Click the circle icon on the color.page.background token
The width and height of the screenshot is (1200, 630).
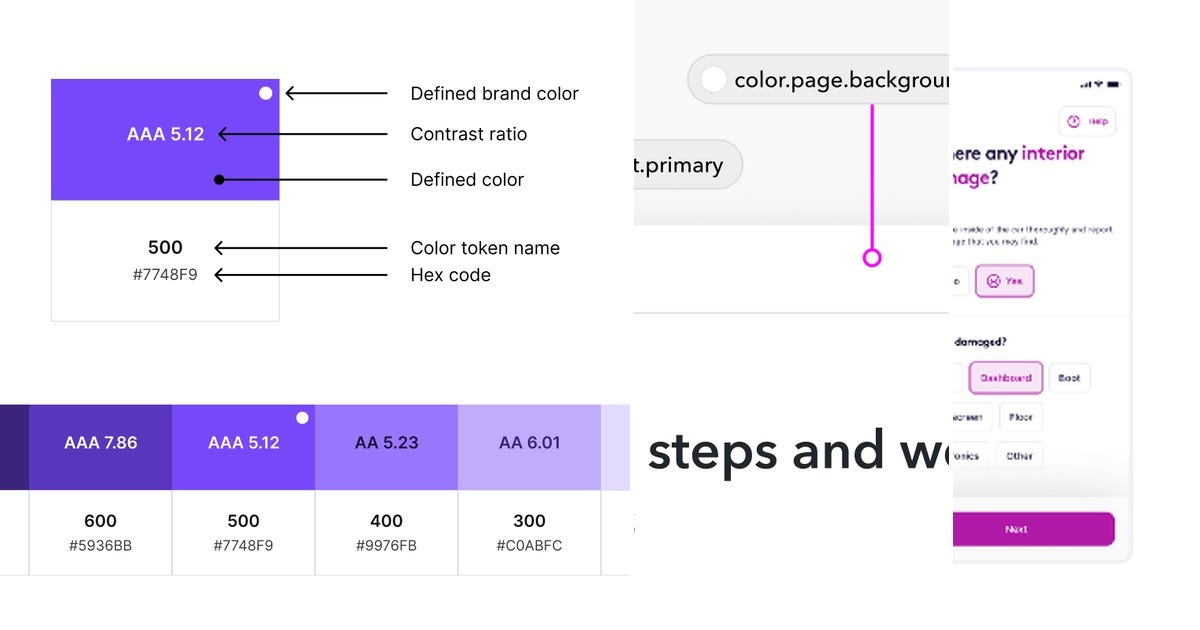[x=713, y=79]
